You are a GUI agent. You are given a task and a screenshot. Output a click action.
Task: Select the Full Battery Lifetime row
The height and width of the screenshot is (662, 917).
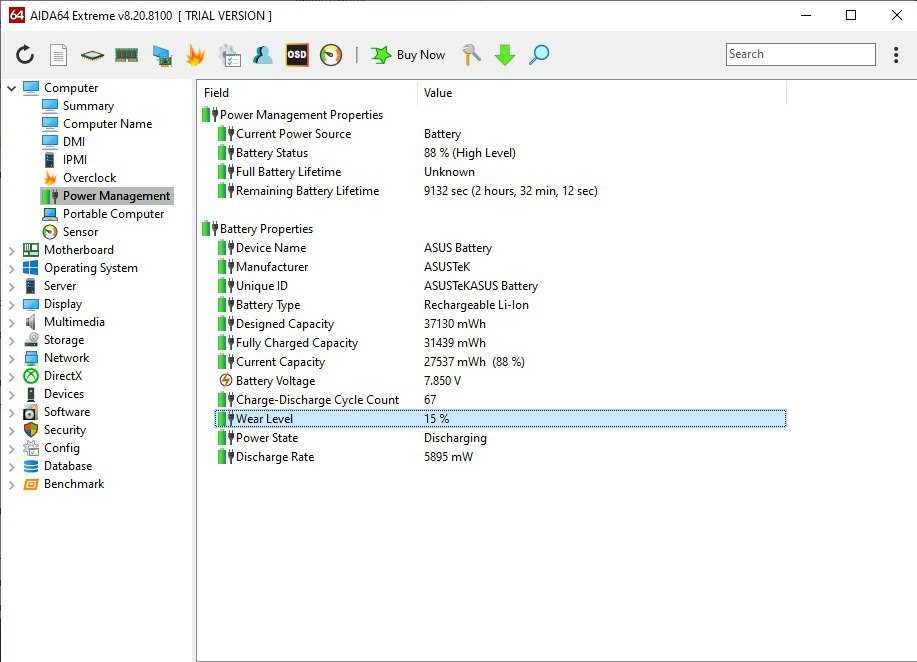[x=501, y=172]
